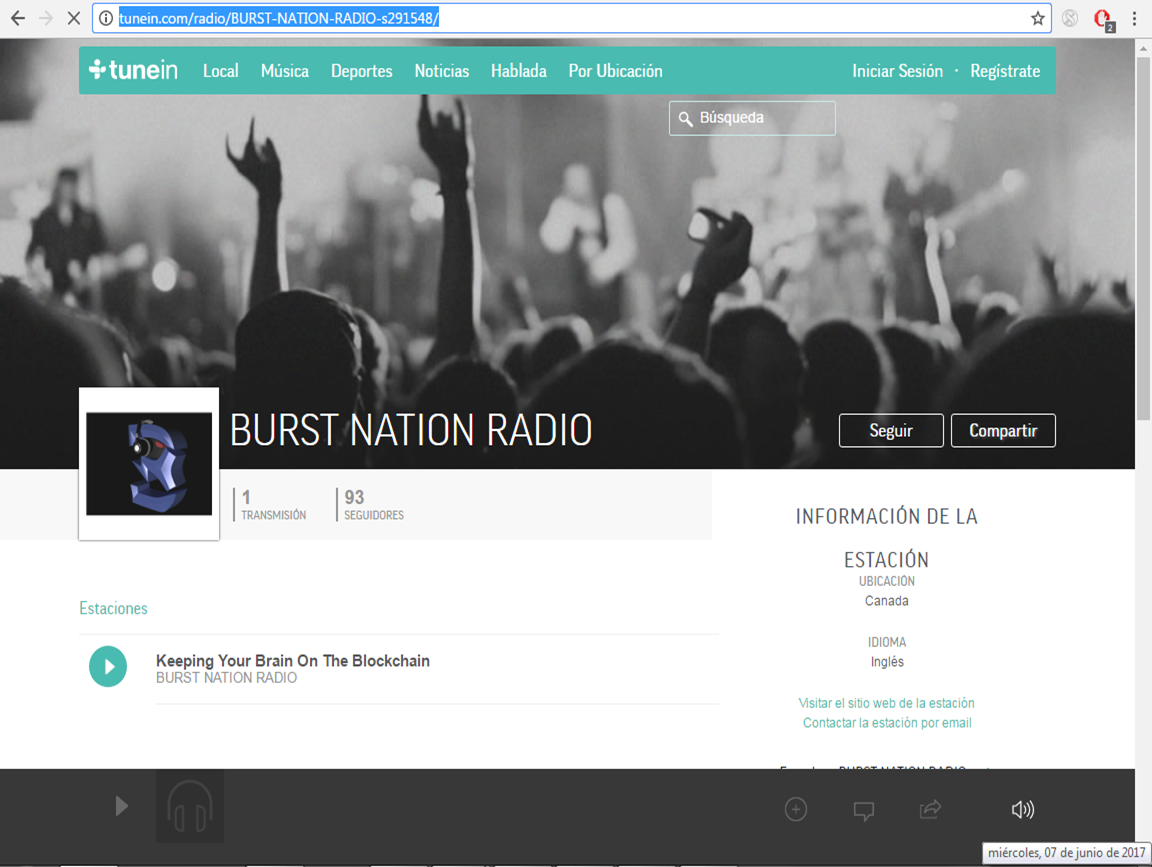View site info icon in address bar
Screen dimensions: 1152x867
coord(106,18)
